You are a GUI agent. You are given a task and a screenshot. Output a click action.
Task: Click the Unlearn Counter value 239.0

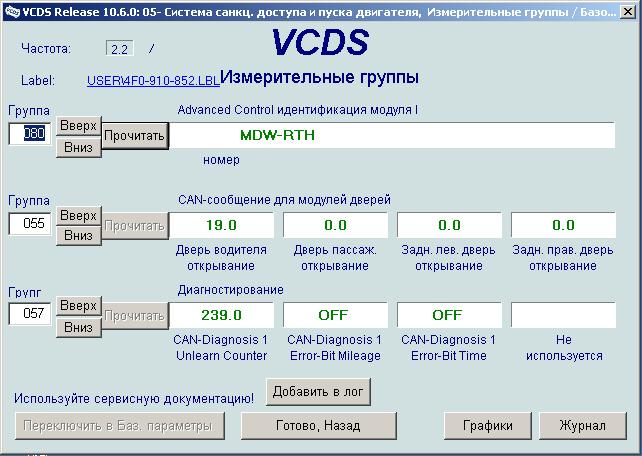[220, 315]
